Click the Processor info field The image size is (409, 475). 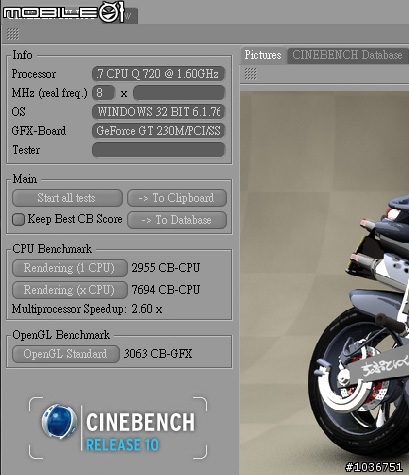click(x=158, y=74)
